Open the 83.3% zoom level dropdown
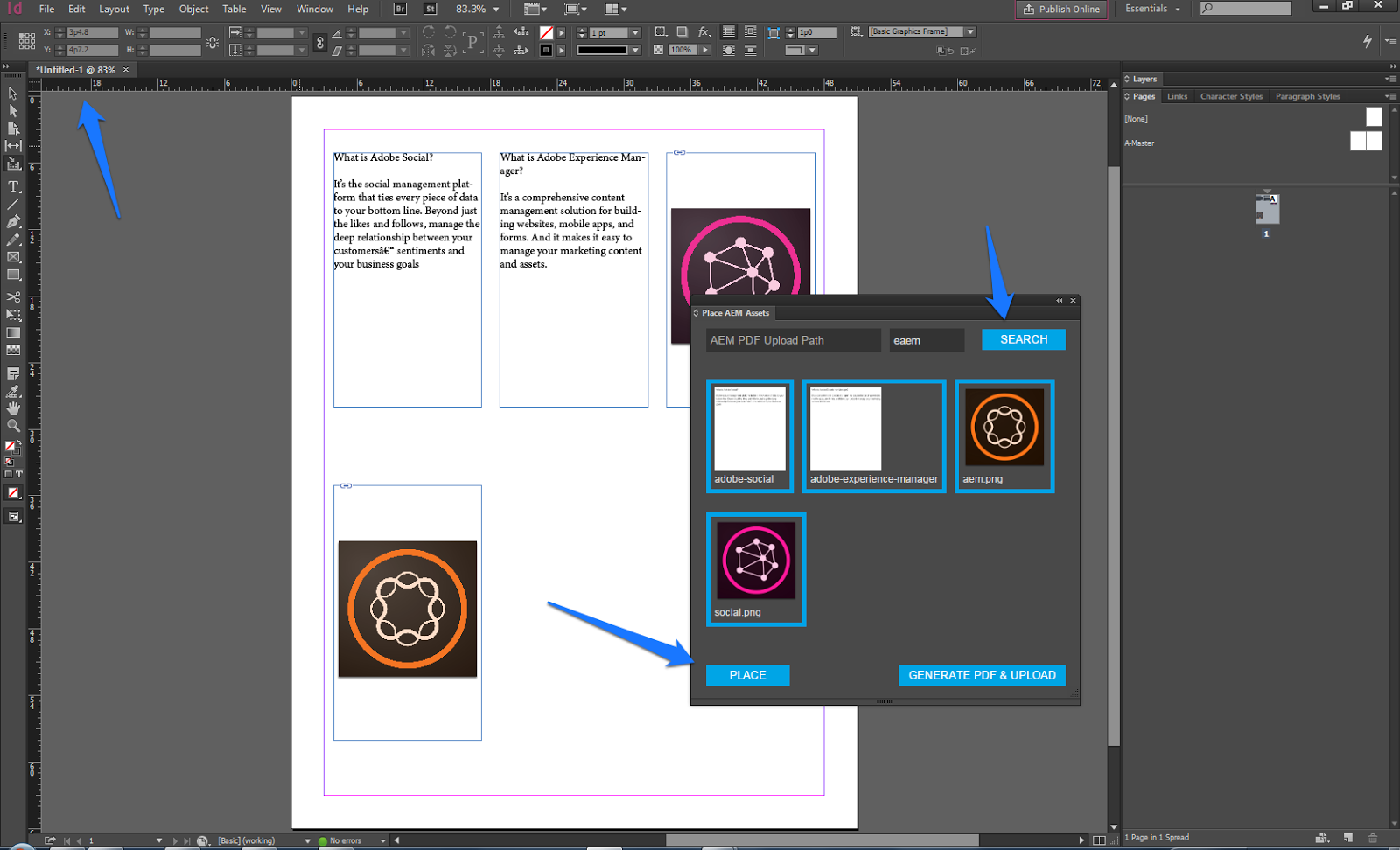Image resolution: width=1400 pixels, height=850 pixels. click(x=495, y=9)
